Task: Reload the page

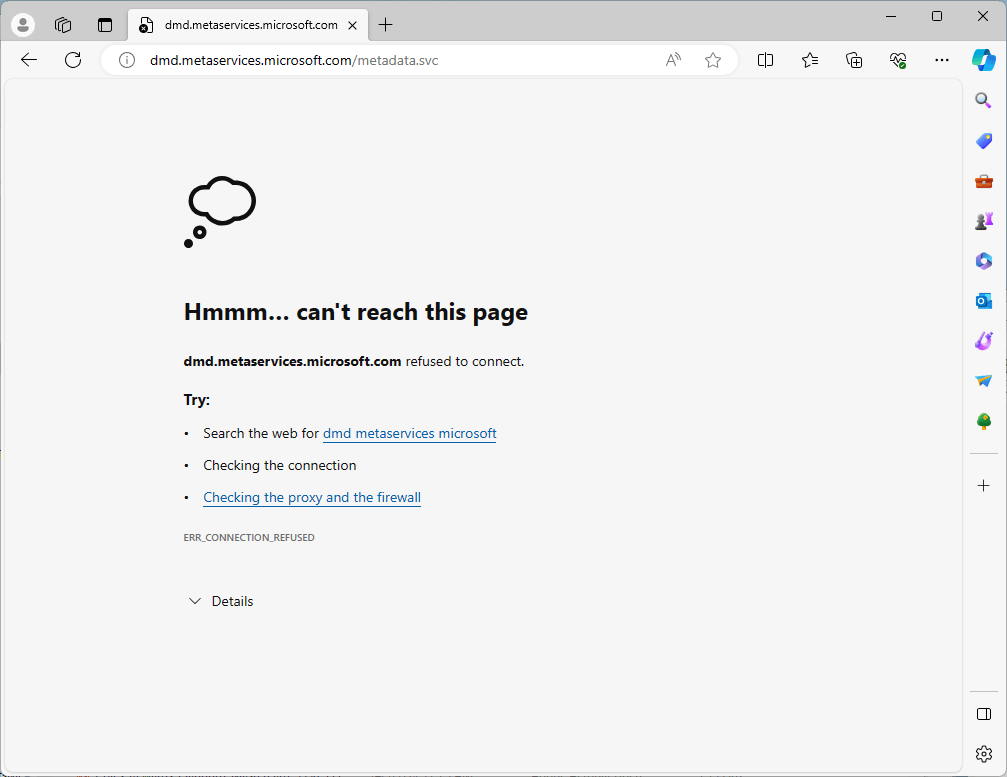Action: click(x=73, y=60)
